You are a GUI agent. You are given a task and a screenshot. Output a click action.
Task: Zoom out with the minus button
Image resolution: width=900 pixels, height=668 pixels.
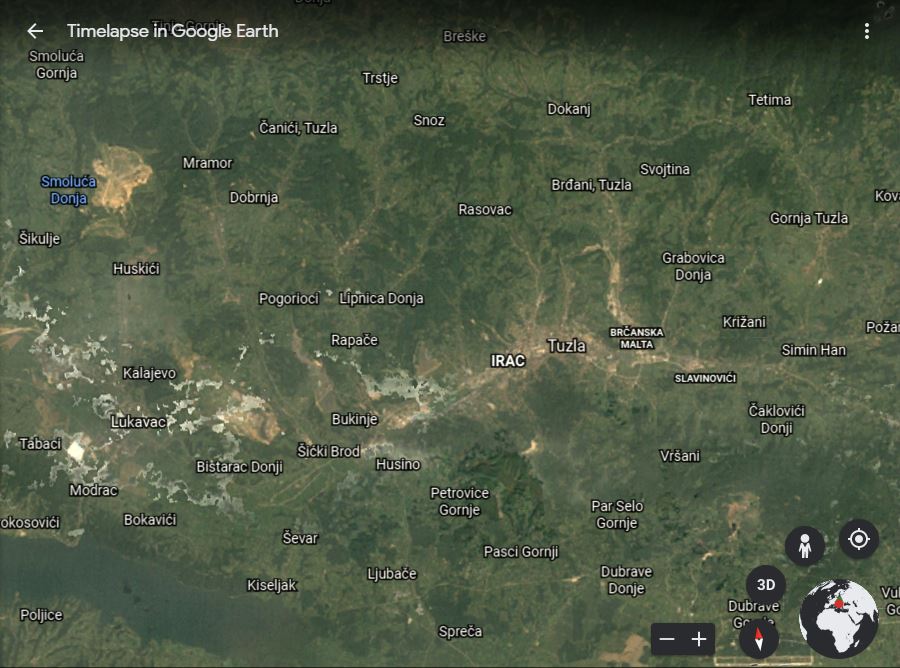click(x=667, y=639)
